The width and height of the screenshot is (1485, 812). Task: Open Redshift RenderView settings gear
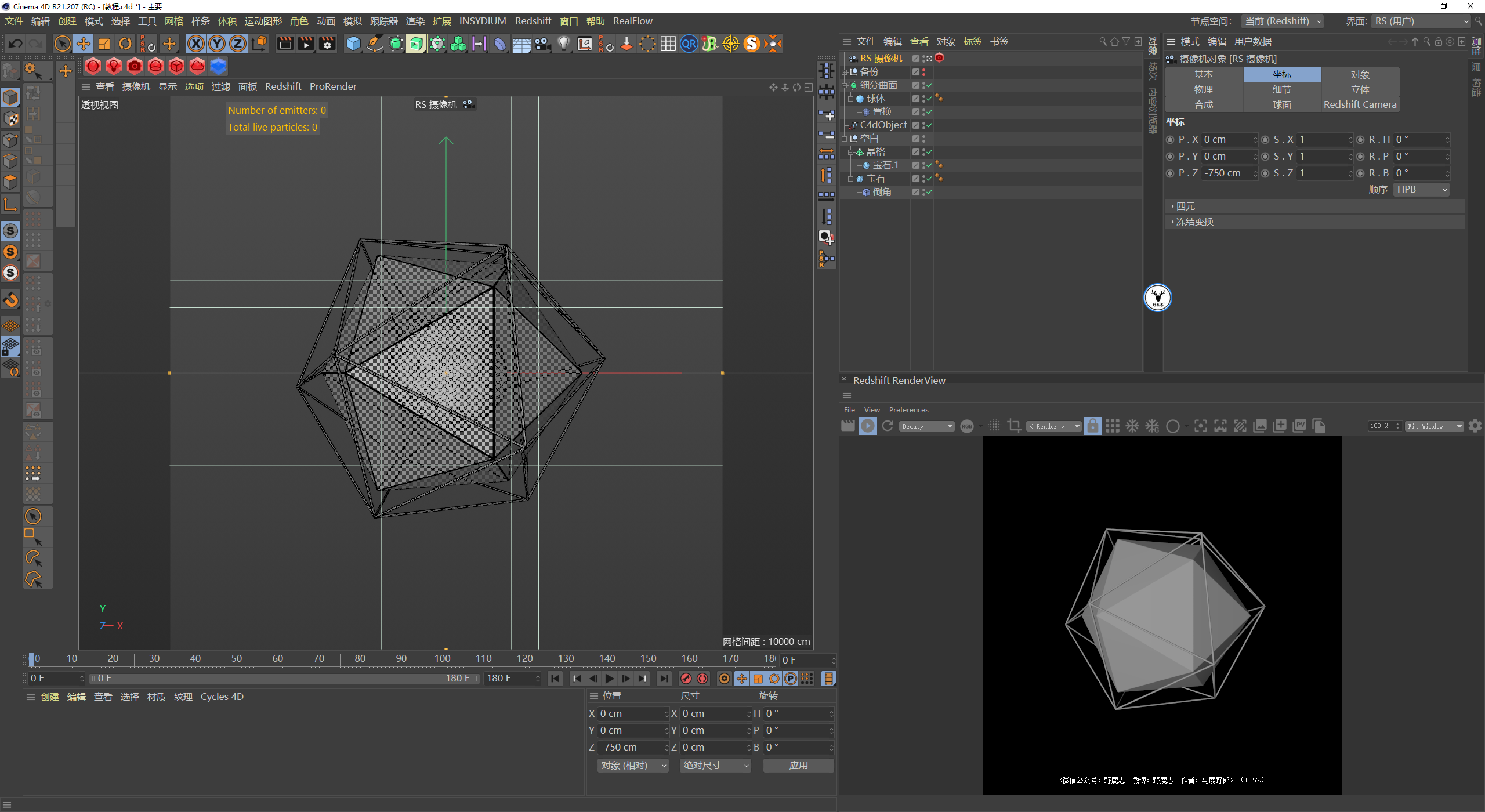click(x=1475, y=426)
